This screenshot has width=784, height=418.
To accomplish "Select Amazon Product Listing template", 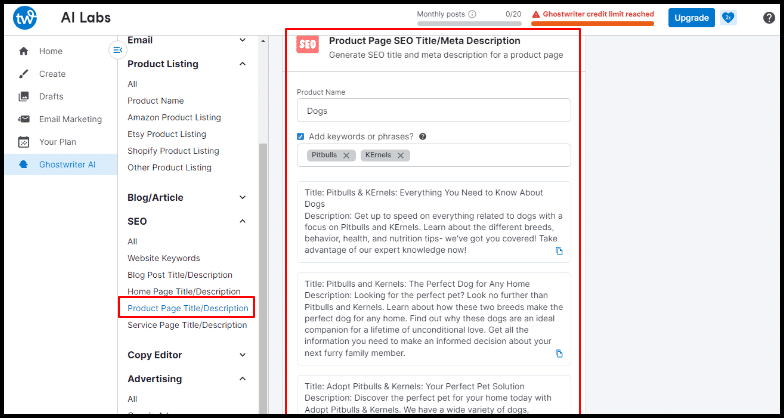I will [x=174, y=118].
